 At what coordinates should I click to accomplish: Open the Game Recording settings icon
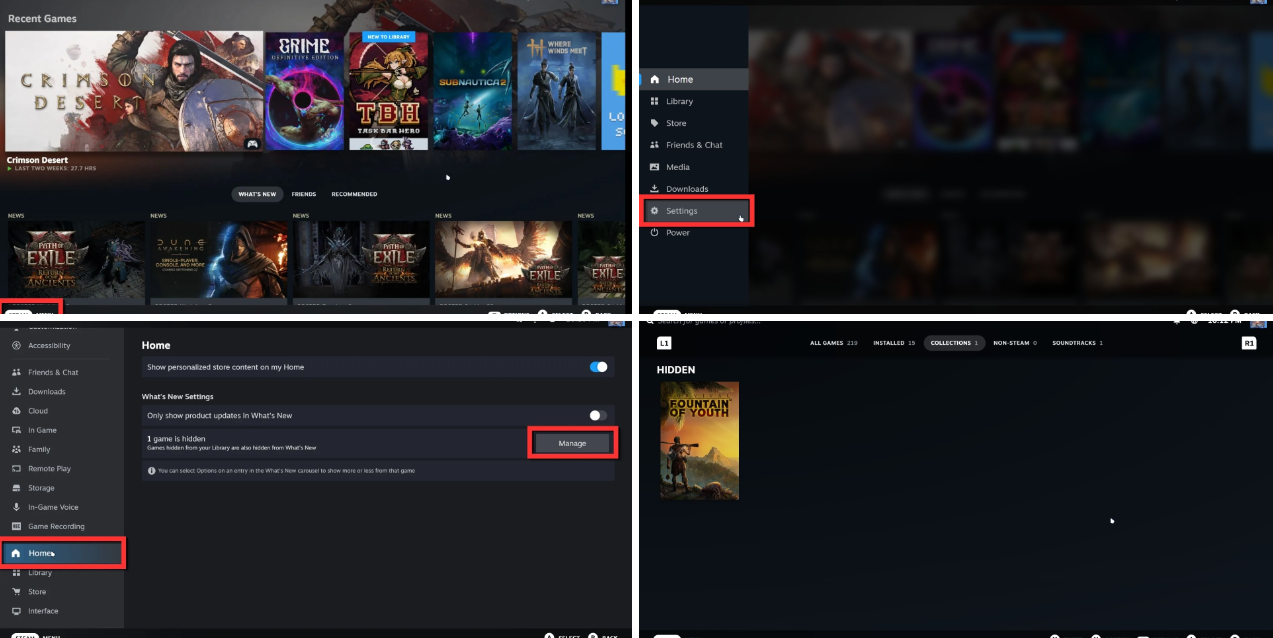(x=16, y=526)
